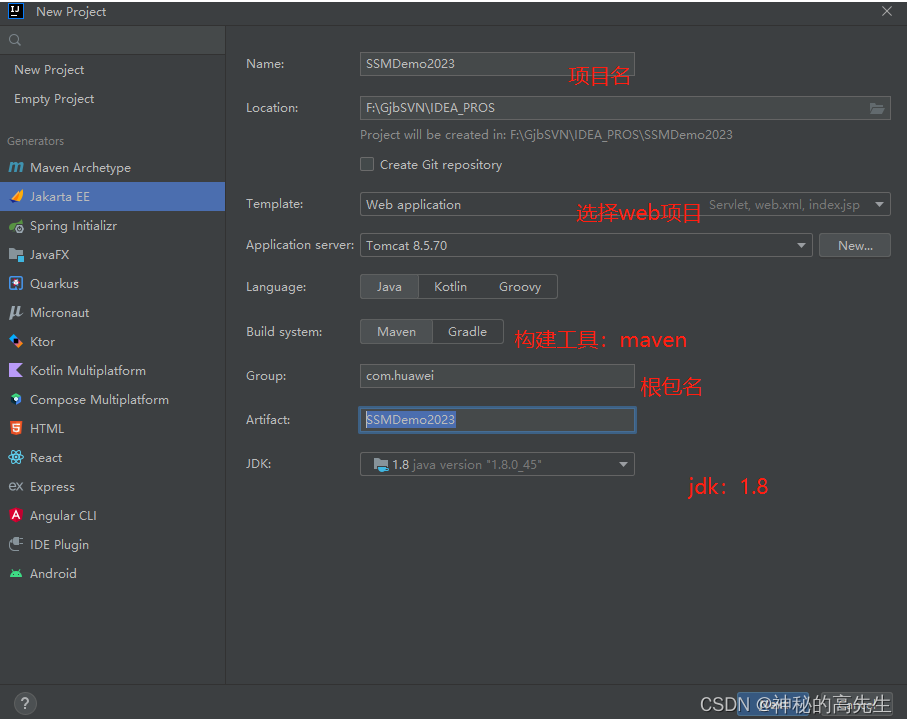Image resolution: width=908 pixels, height=724 pixels.
Task: Click the Angular CLI red icon
Action: 16,515
